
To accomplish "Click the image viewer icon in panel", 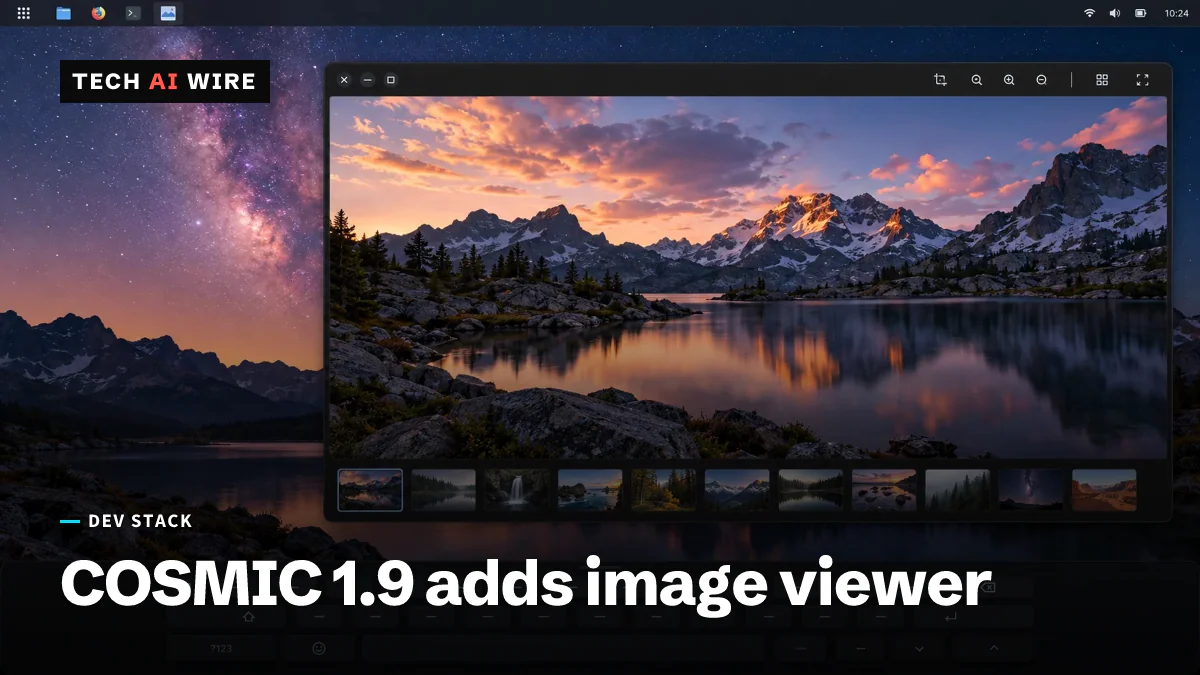I will (x=168, y=13).
